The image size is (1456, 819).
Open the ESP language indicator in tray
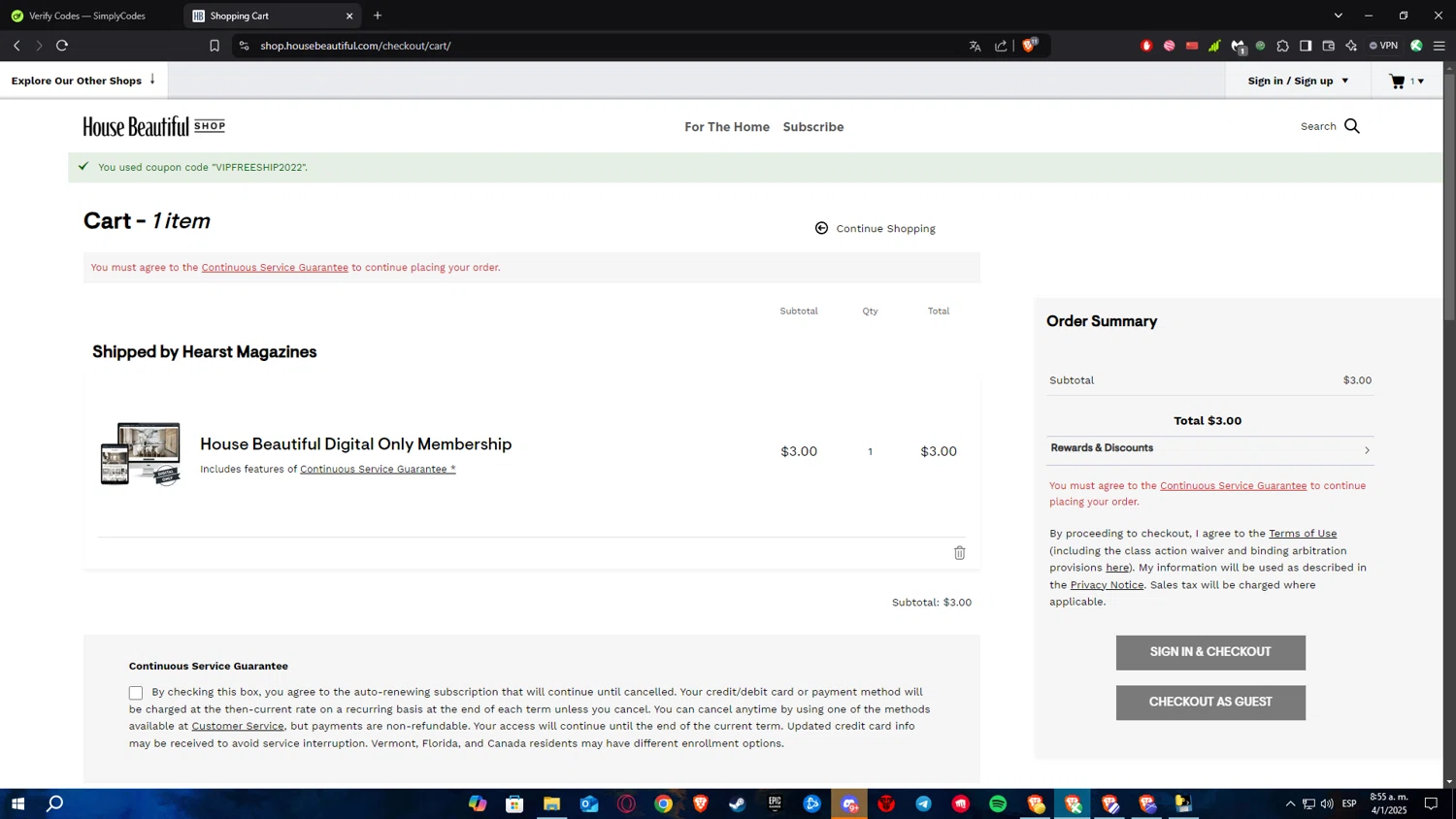(1349, 803)
